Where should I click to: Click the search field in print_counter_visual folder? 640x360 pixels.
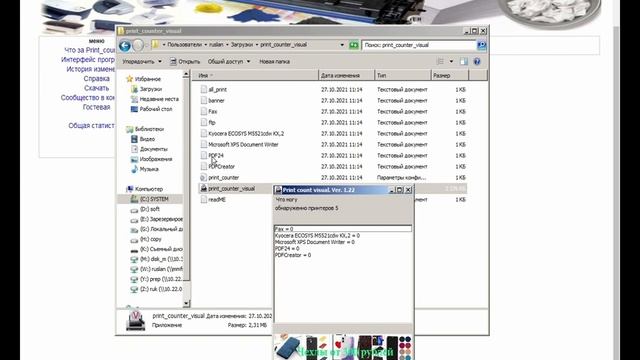tap(419, 45)
